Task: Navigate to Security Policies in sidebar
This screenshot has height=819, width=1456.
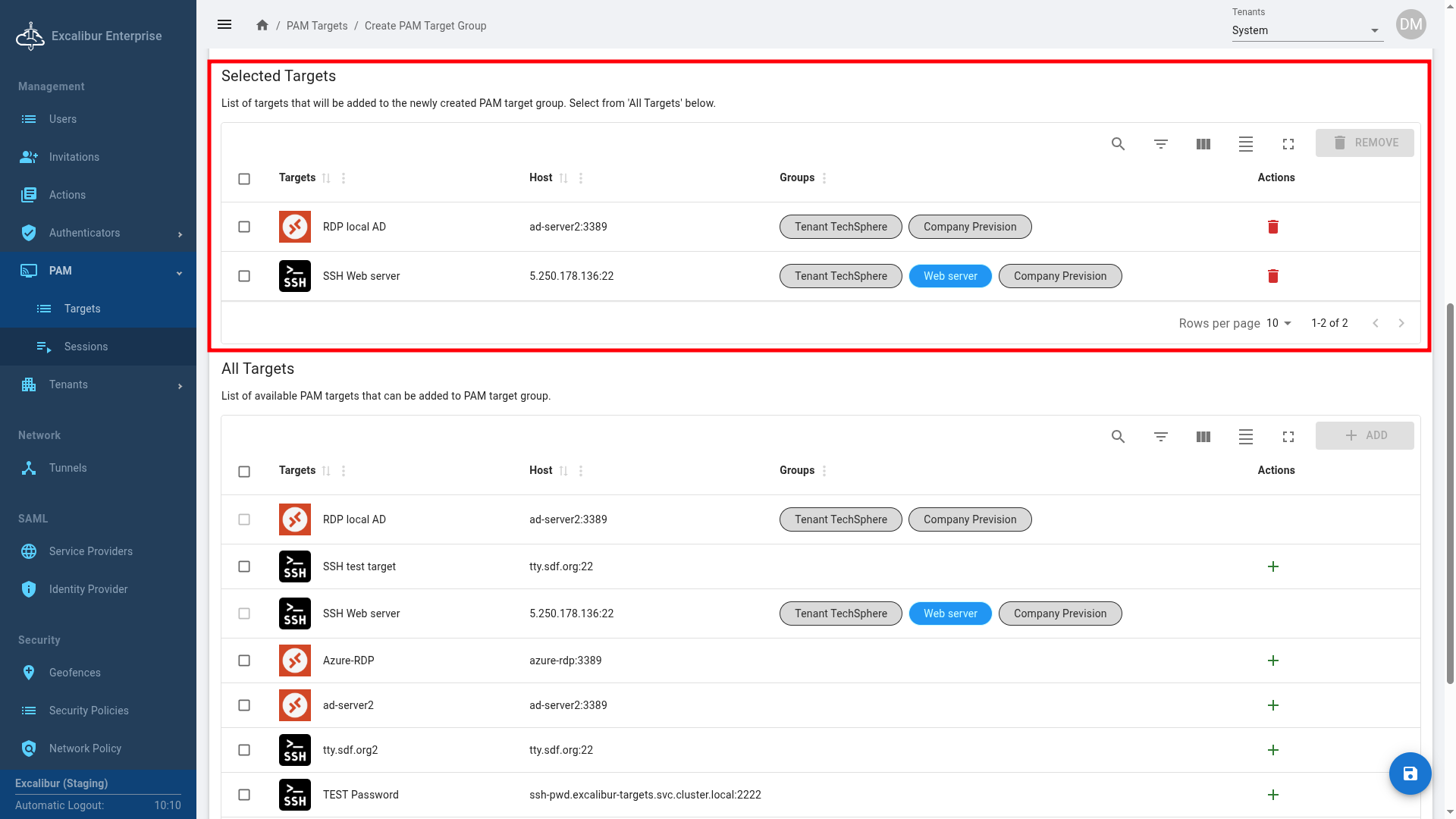Action: click(89, 711)
